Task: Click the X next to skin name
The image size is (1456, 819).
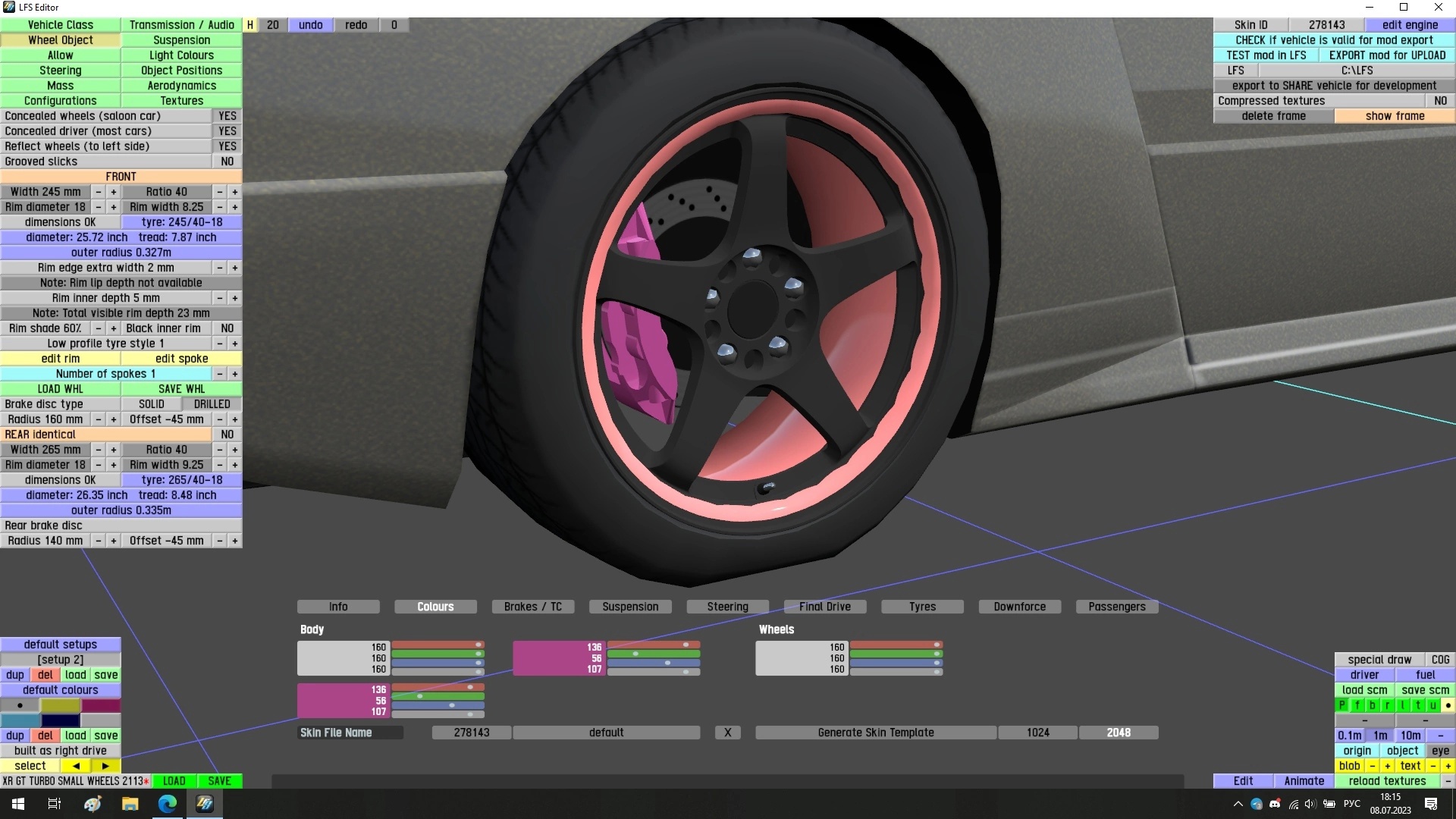Action: pyautogui.click(x=727, y=733)
